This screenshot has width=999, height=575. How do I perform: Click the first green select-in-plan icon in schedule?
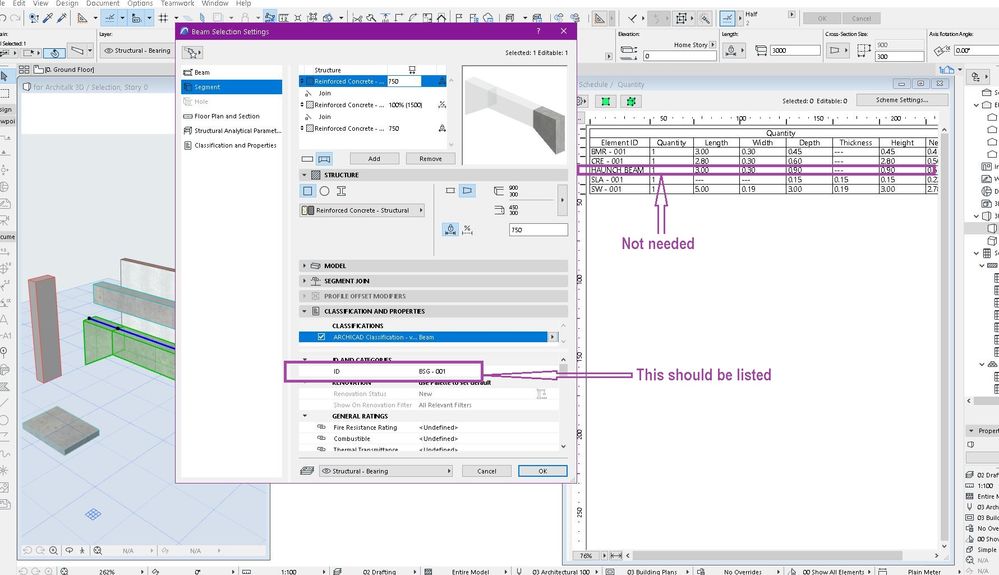pyautogui.click(x=605, y=101)
